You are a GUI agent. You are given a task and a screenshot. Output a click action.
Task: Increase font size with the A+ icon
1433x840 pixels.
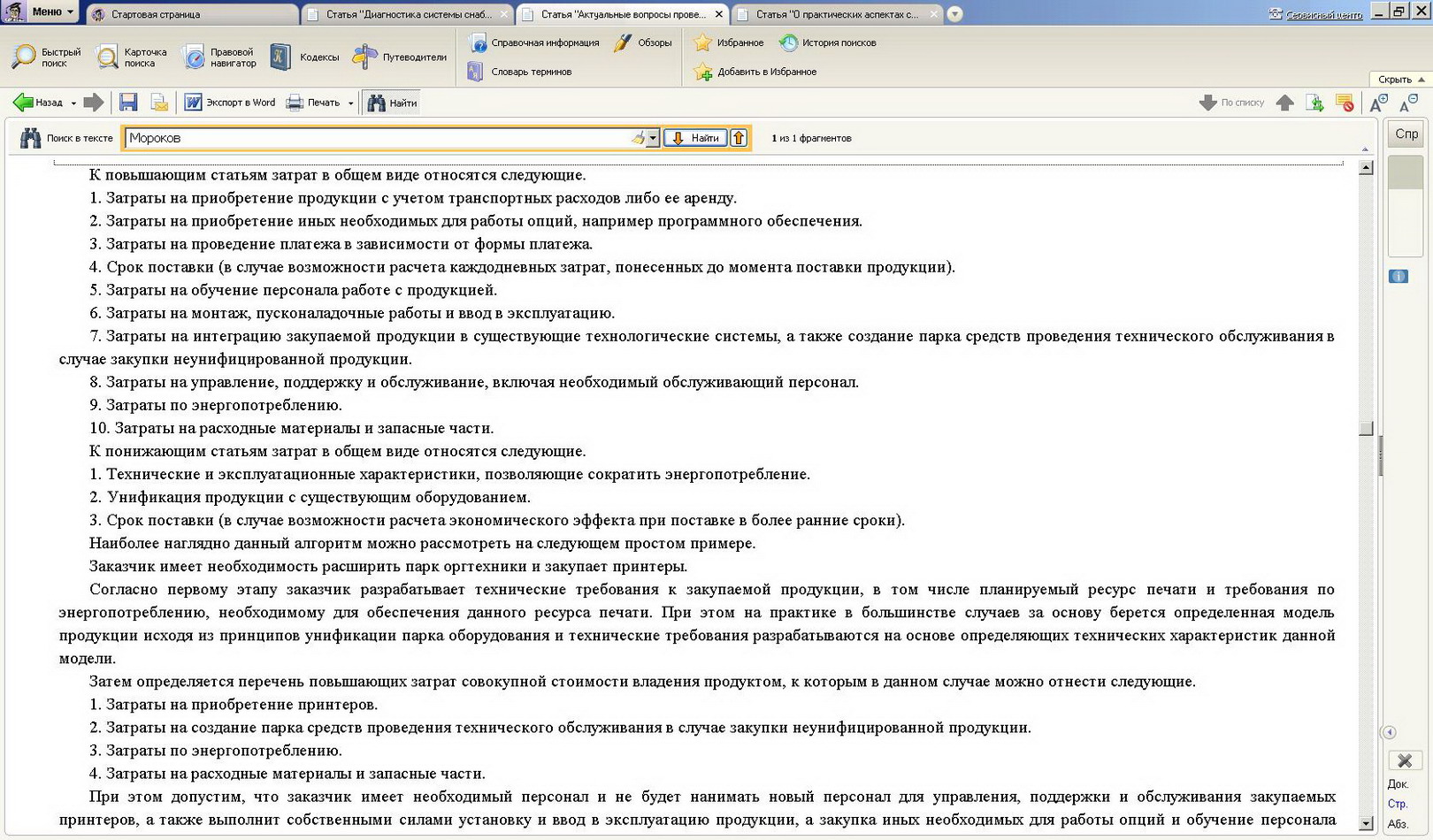tap(1378, 103)
